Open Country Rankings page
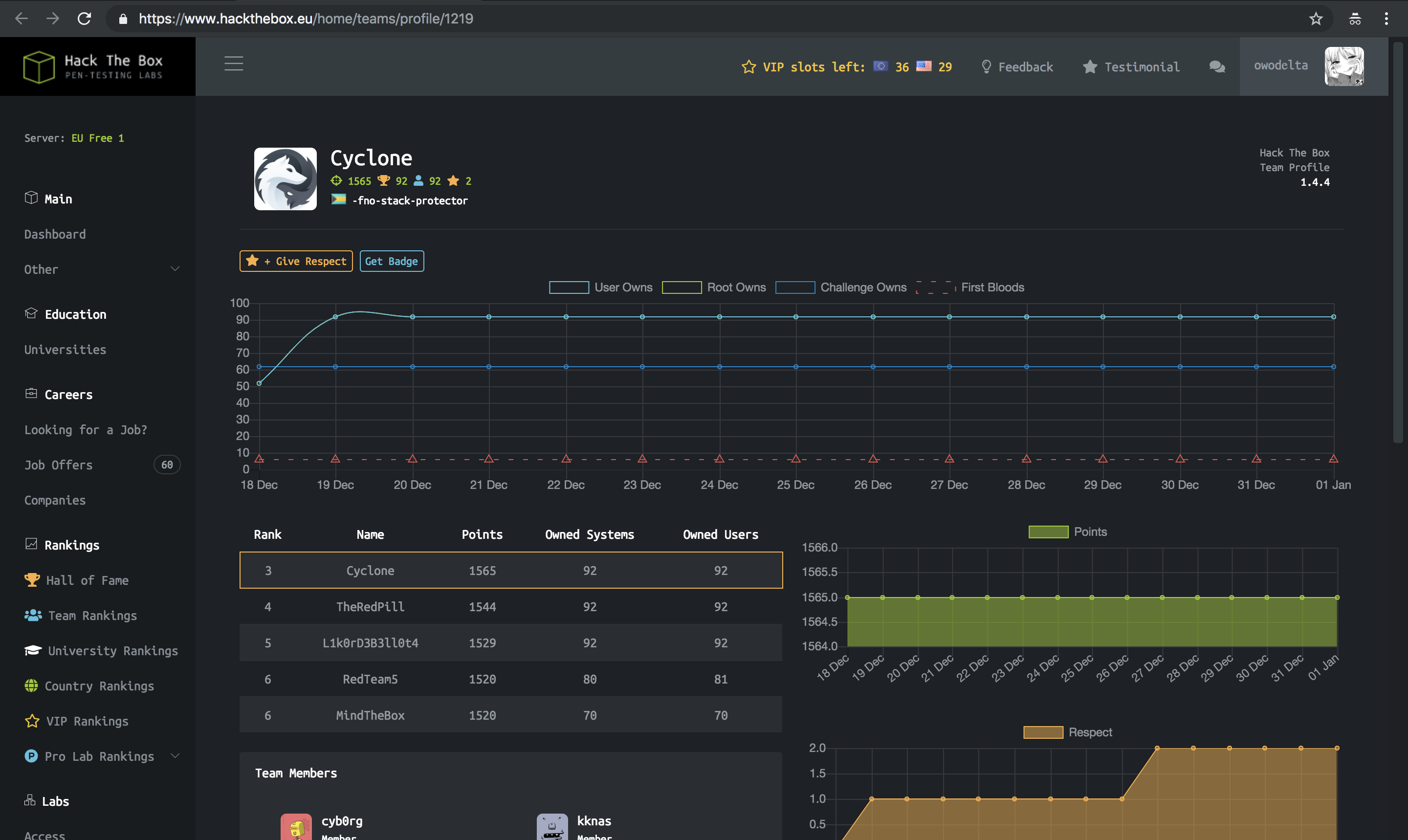 tap(99, 685)
